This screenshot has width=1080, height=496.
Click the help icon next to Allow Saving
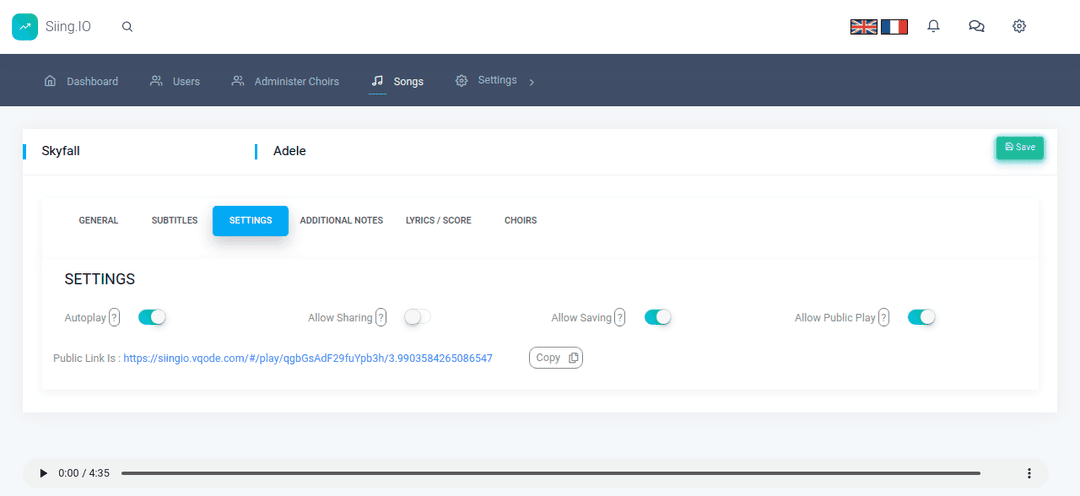click(620, 318)
